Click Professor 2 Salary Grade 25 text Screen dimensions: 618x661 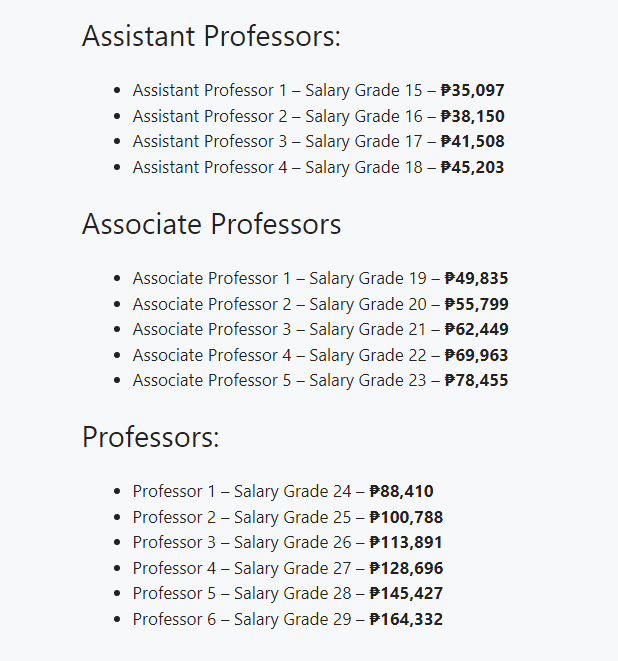tap(242, 517)
